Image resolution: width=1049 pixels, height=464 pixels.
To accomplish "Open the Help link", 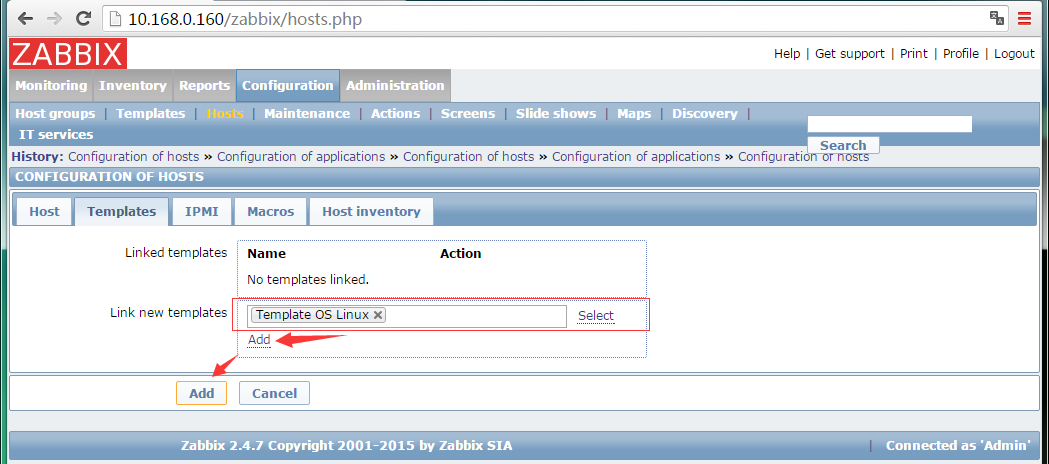I will pos(787,53).
